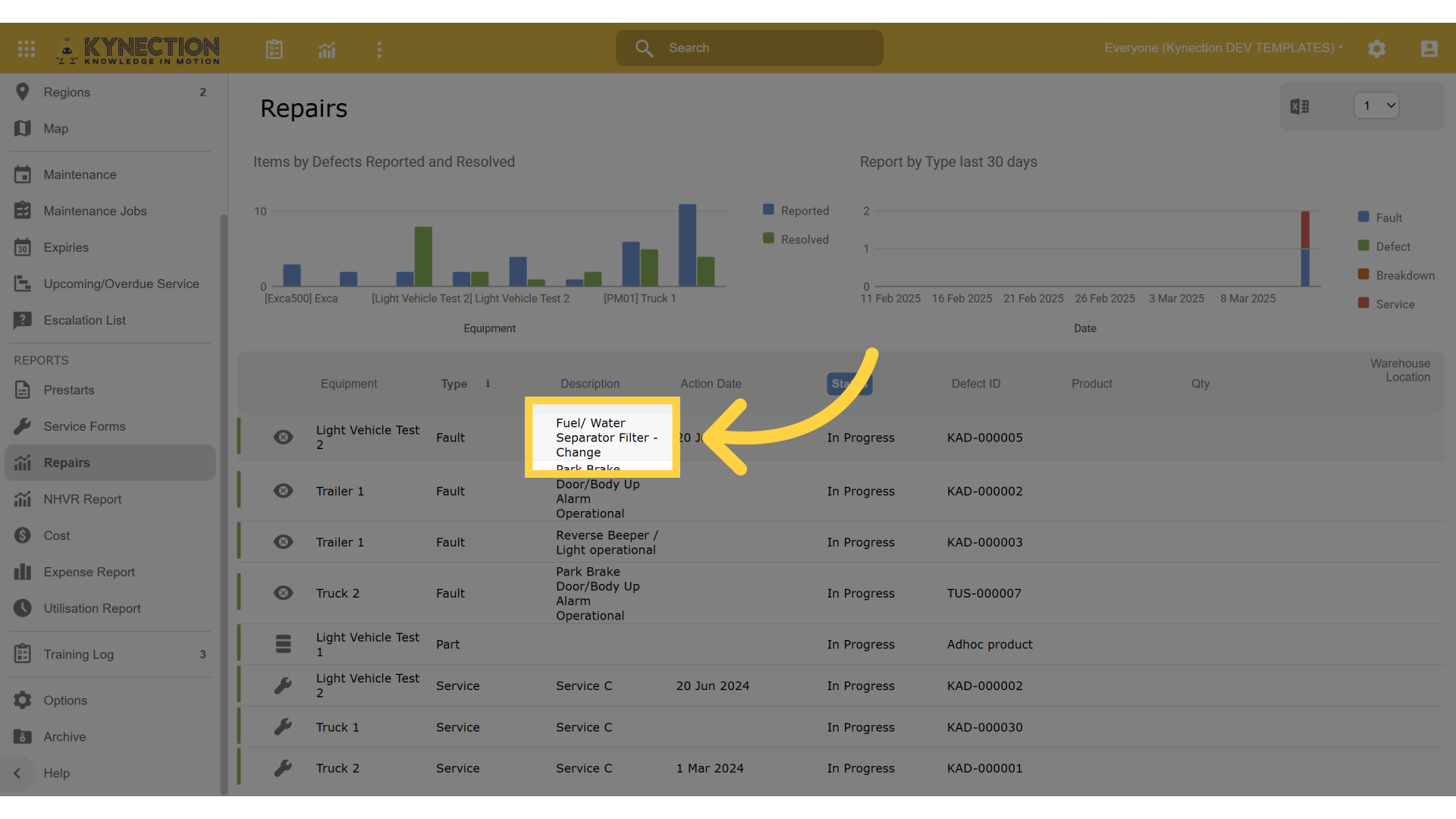
Task: Click the wrench icon for Light Vehicle Test 2 service
Action: (283, 686)
